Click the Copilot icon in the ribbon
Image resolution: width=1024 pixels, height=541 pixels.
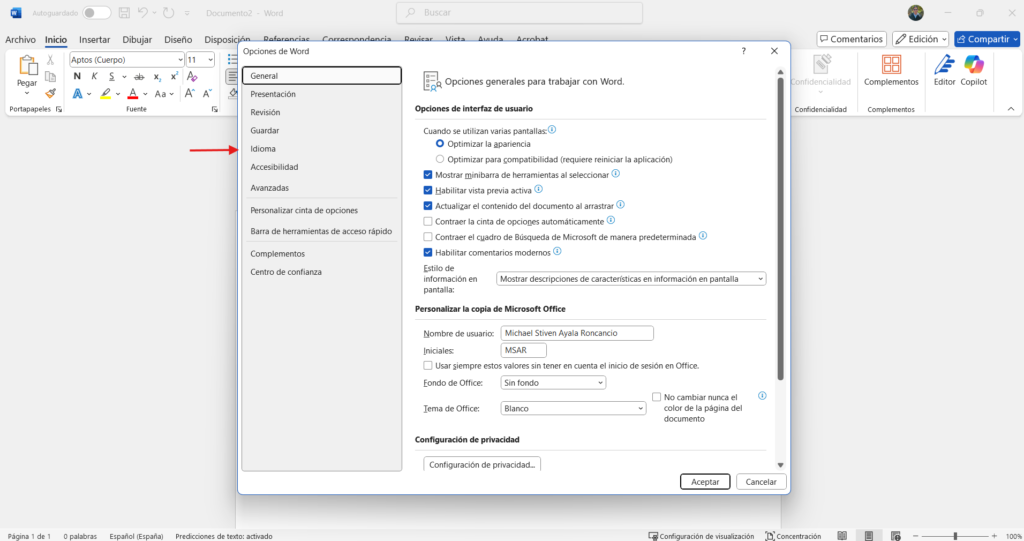click(973, 66)
